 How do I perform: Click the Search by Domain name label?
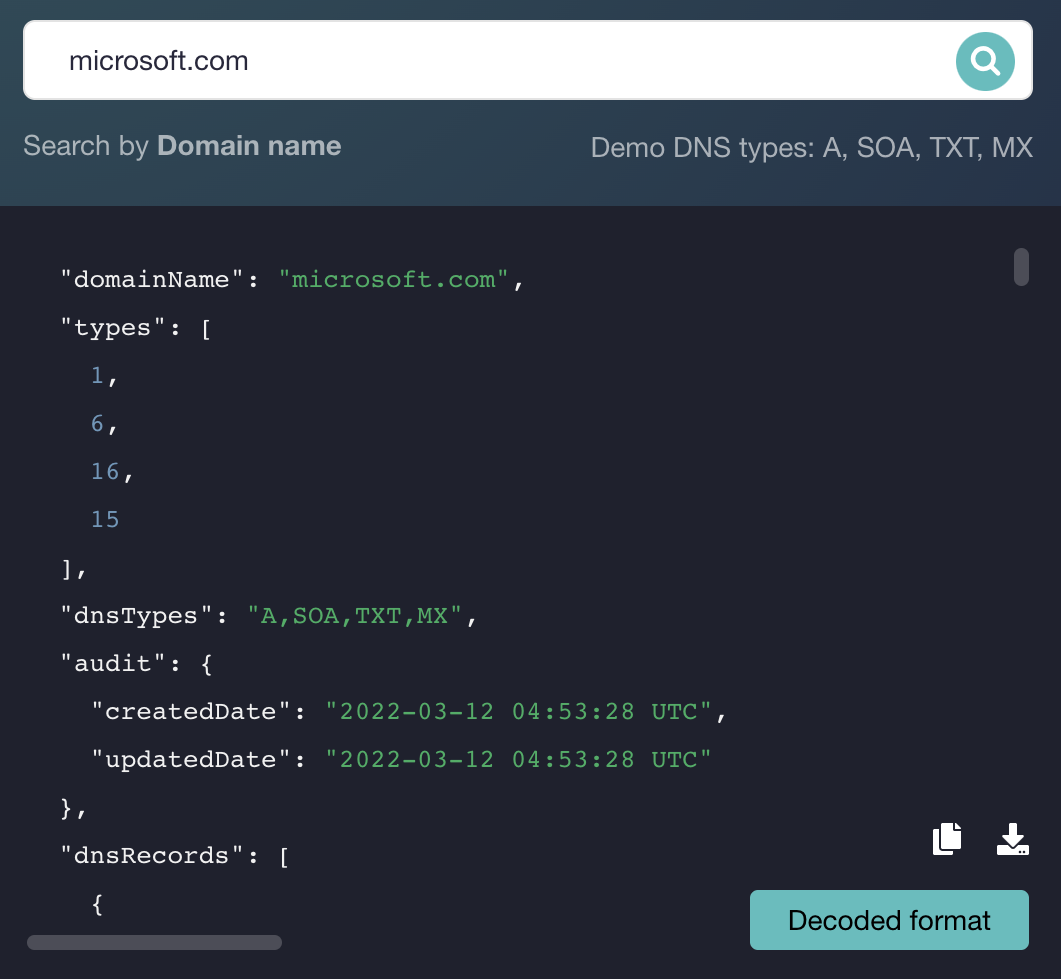click(x=182, y=146)
